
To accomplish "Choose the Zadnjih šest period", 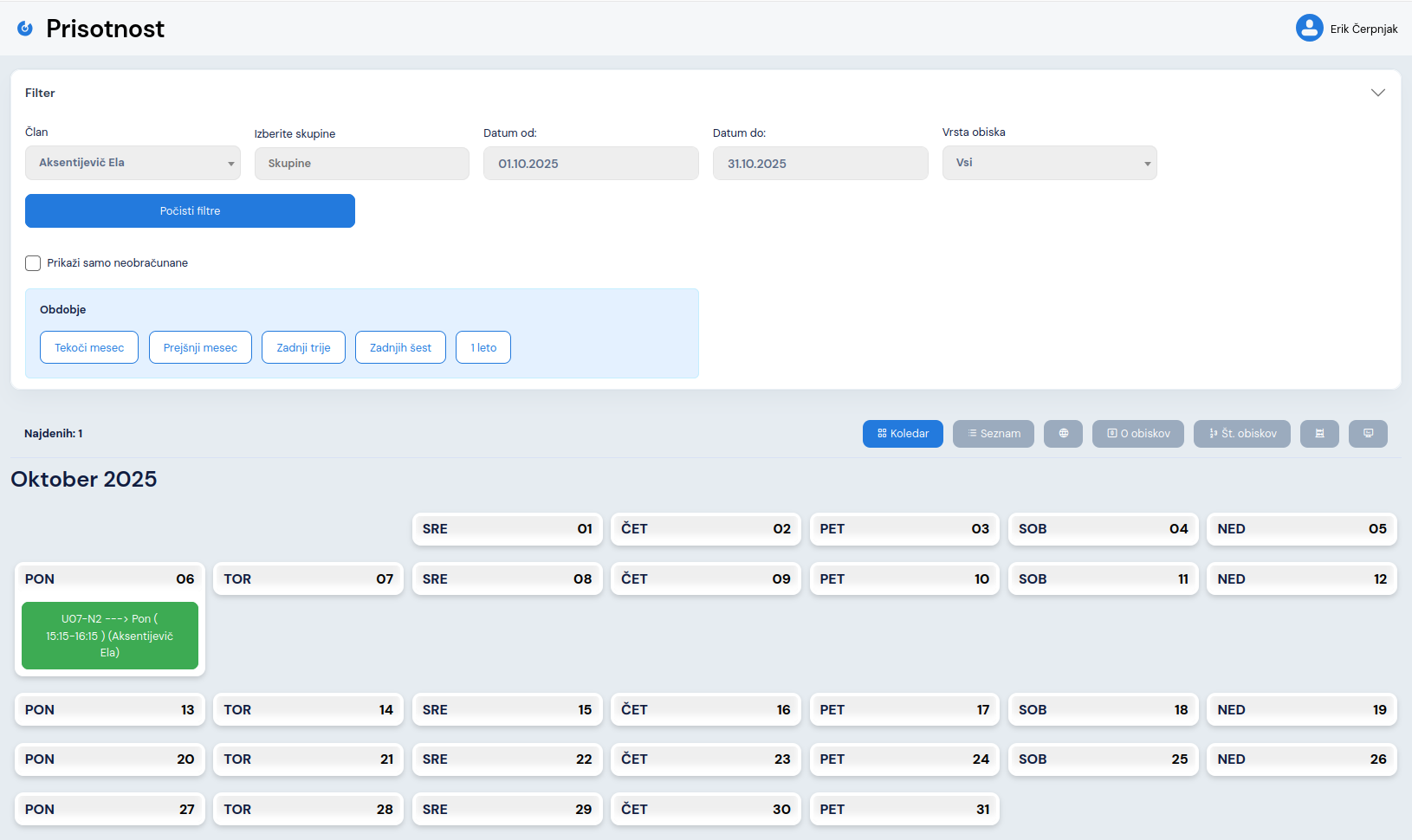I will [400, 347].
